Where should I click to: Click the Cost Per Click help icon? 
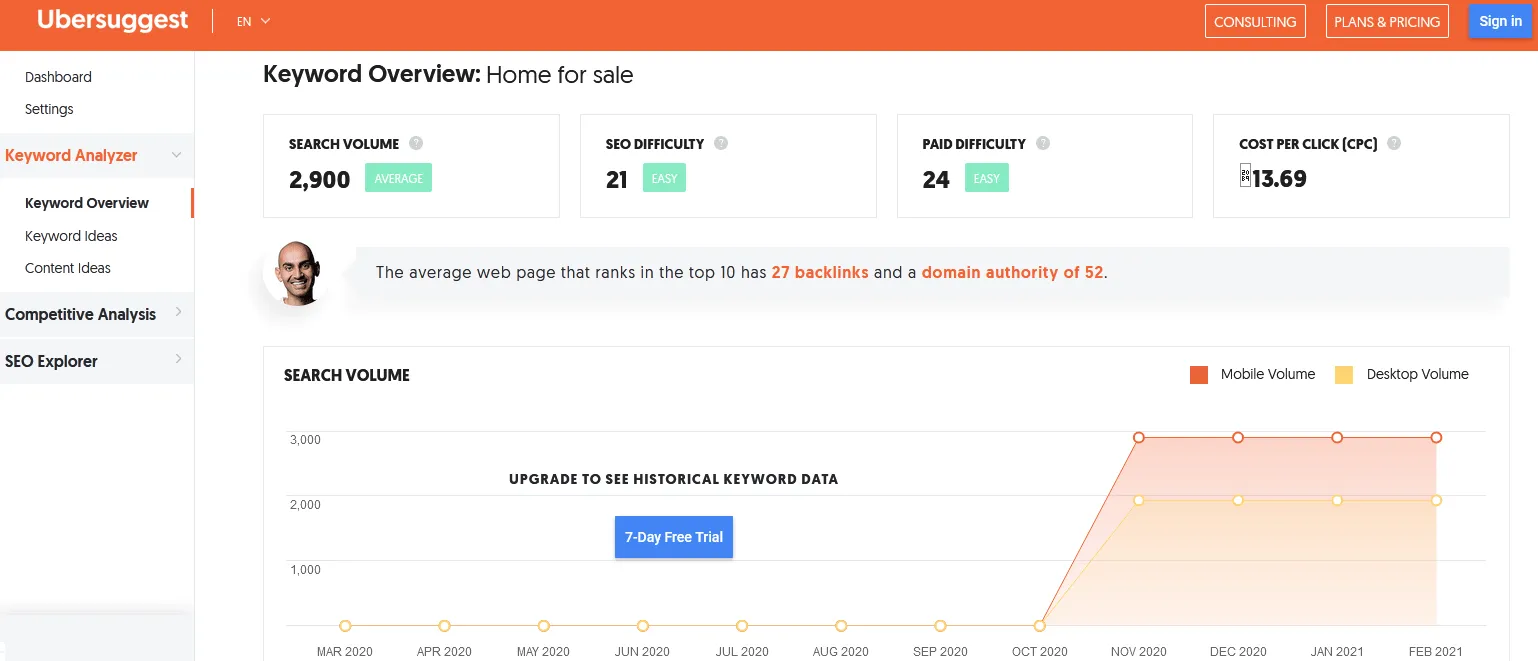[x=1394, y=143]
